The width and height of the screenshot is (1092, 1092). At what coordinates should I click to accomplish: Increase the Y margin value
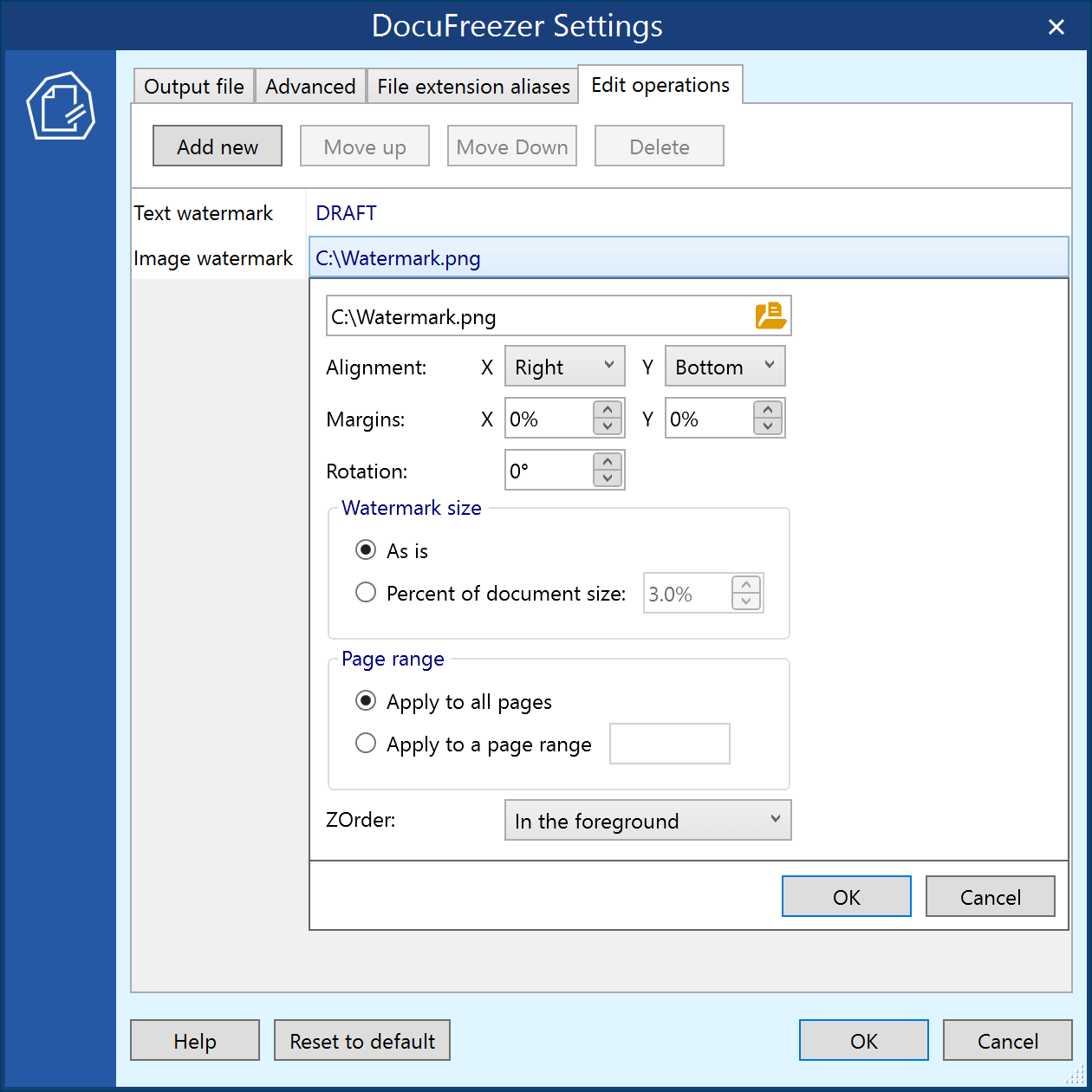(x=768, y=410)
